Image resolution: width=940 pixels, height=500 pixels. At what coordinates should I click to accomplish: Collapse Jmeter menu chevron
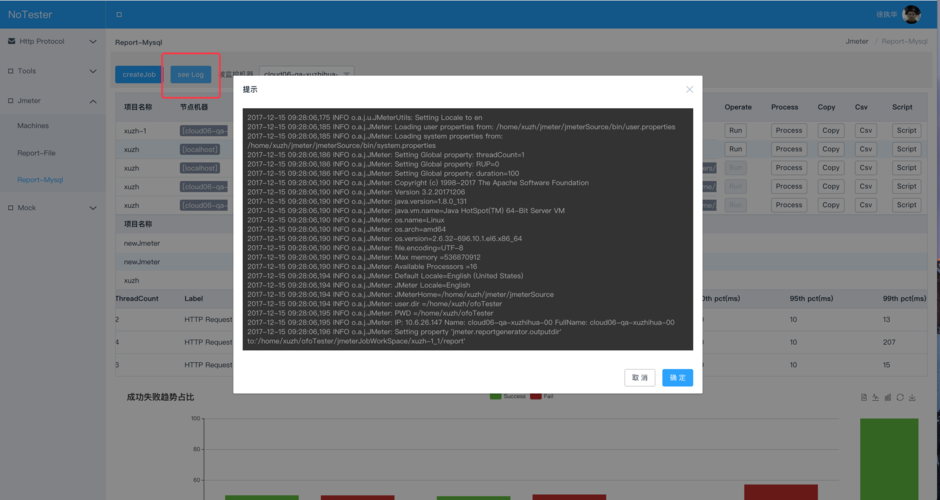pos(93,101)
